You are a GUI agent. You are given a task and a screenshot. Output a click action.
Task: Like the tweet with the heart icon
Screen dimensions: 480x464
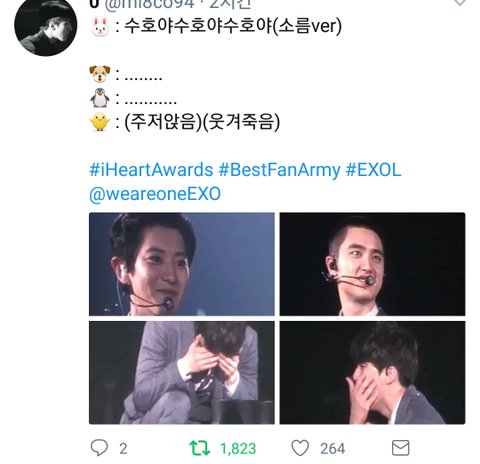[300, 448]
